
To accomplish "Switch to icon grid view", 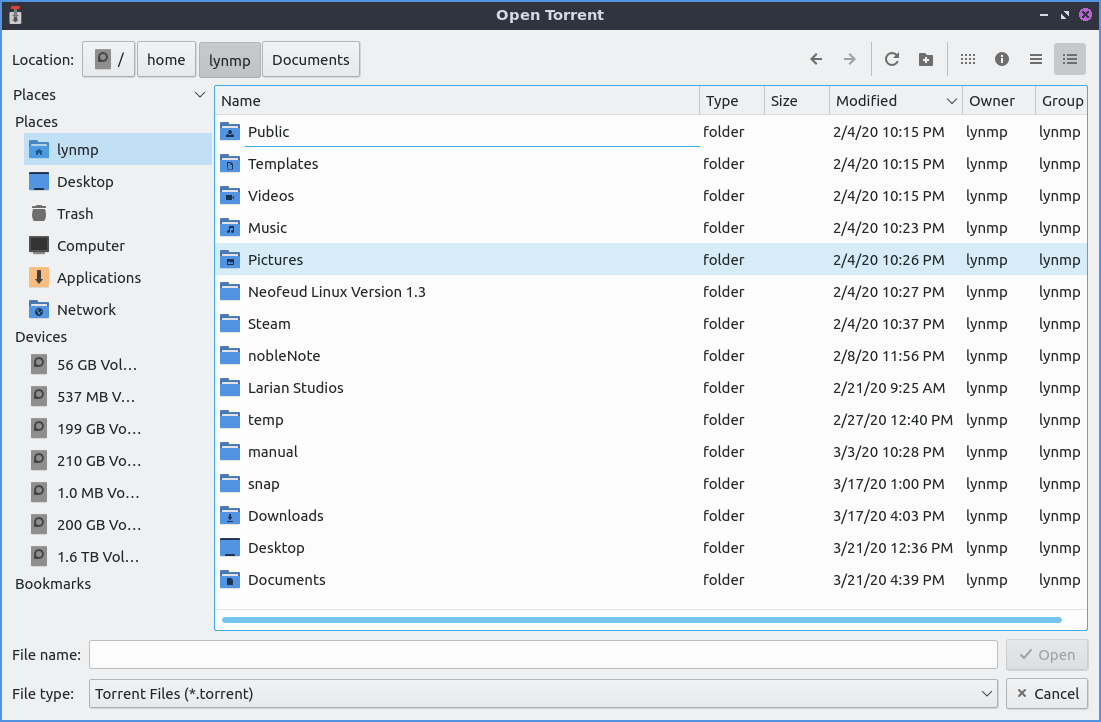I will point(967,60).
